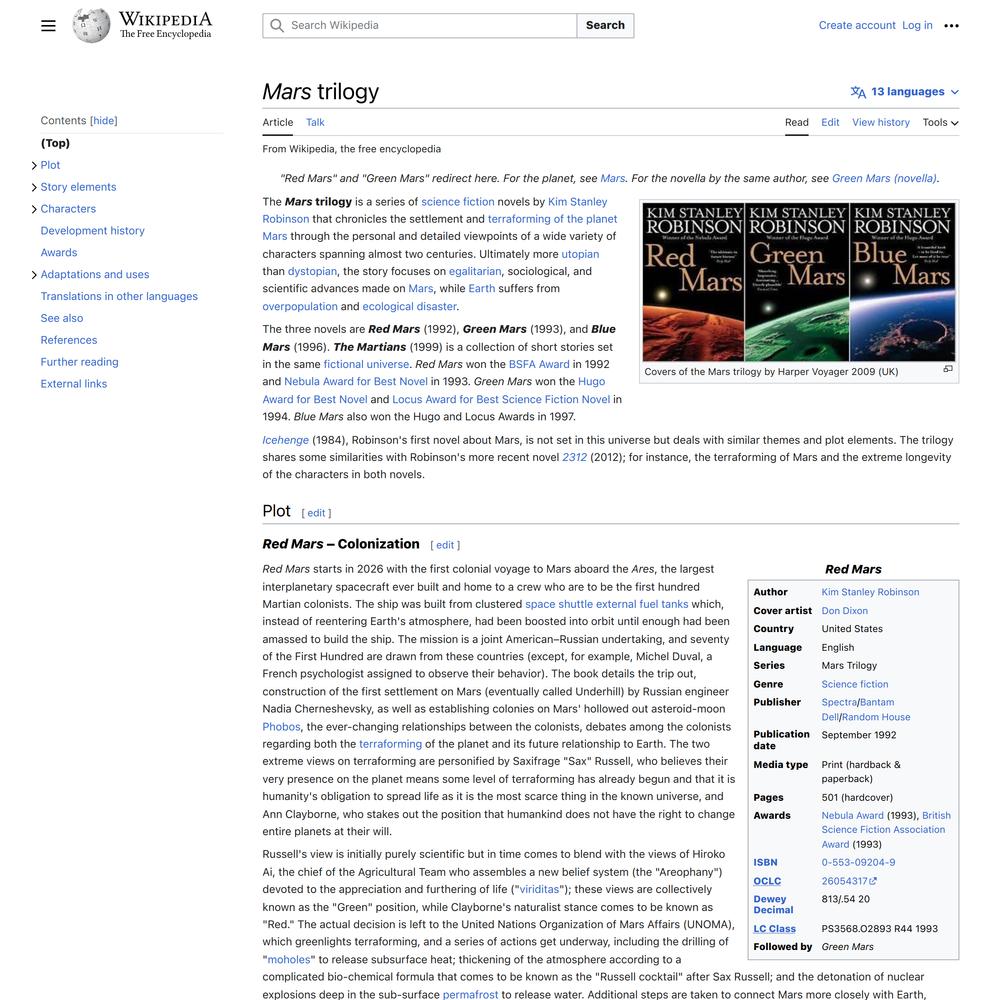The image size is (1000, 1000).
Task: Open the OCLC label link
Action: point(767,881)
